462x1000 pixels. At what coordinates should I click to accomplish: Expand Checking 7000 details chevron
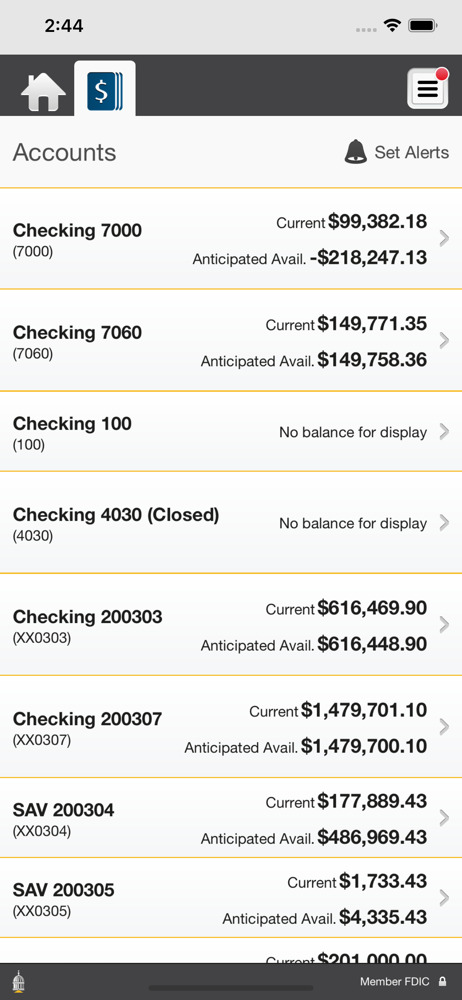(x=445, y=239)
